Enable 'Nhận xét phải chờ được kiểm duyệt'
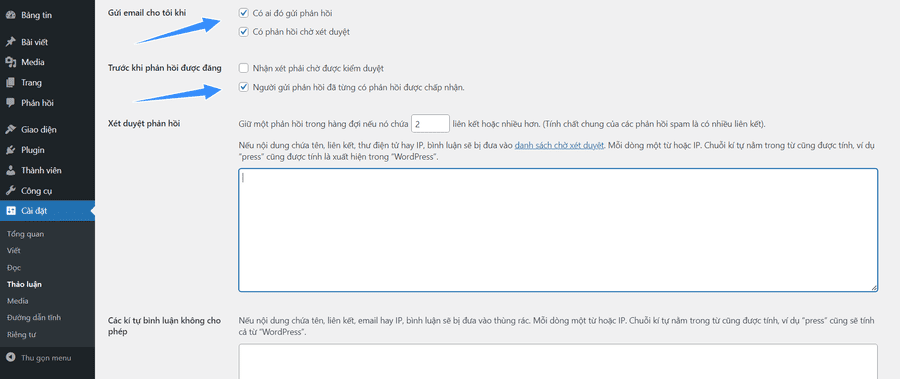Screen dimensions: 900x379 243,68
